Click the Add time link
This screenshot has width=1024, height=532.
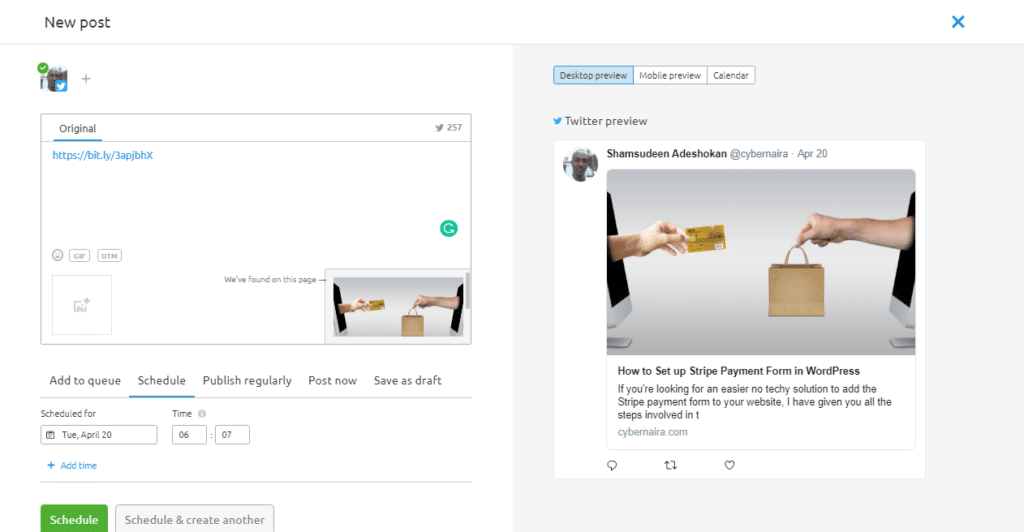click(x=72, y=465)
